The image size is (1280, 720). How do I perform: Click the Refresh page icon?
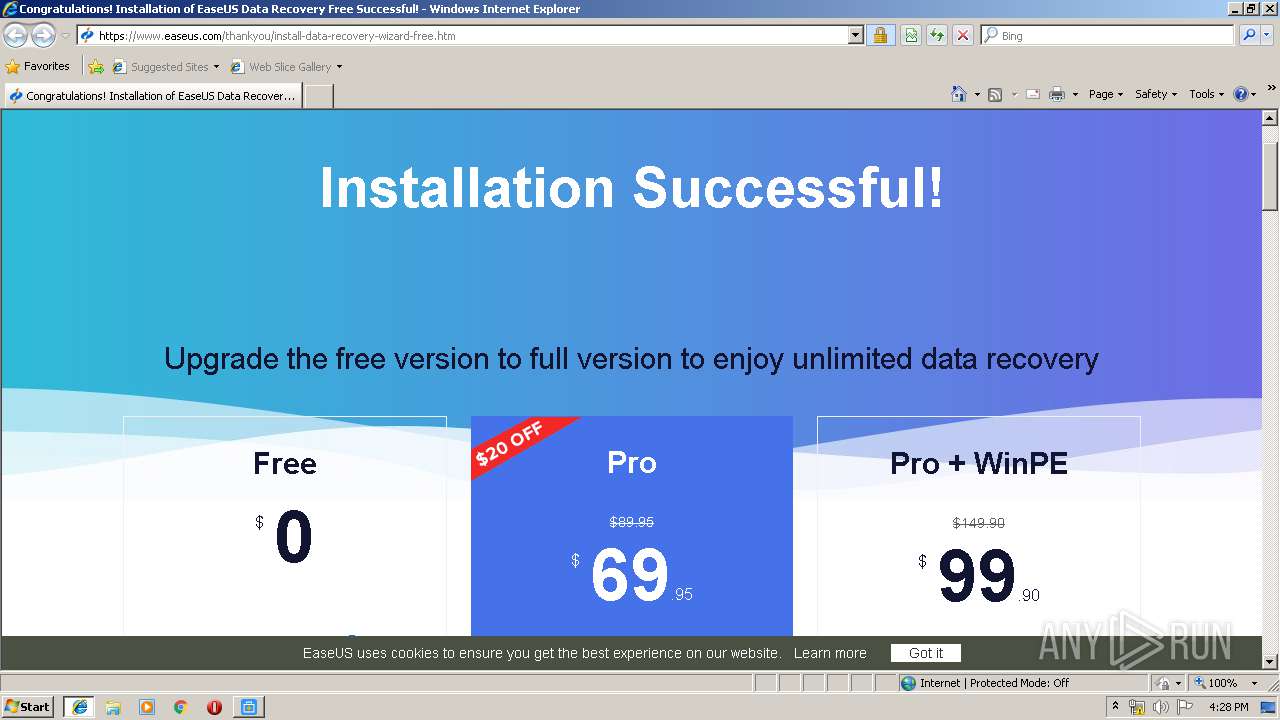coord(937,36)
